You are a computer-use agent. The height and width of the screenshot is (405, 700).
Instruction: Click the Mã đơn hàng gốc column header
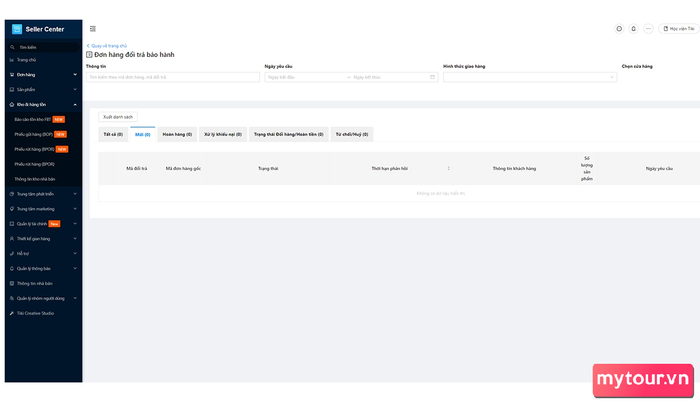click(x=183, y=168)
